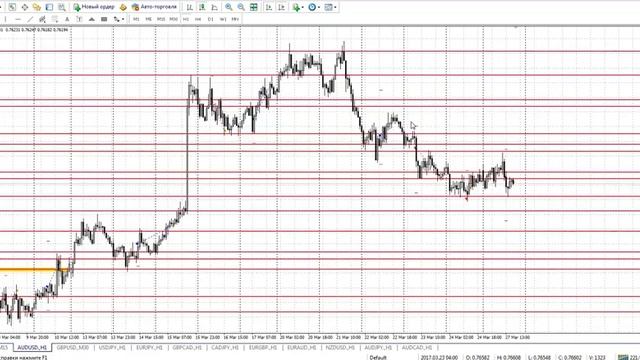Viewport: 640px width, 360px height.
Task: Click the Default profile in status bar
Action: [x=378, y=358]
